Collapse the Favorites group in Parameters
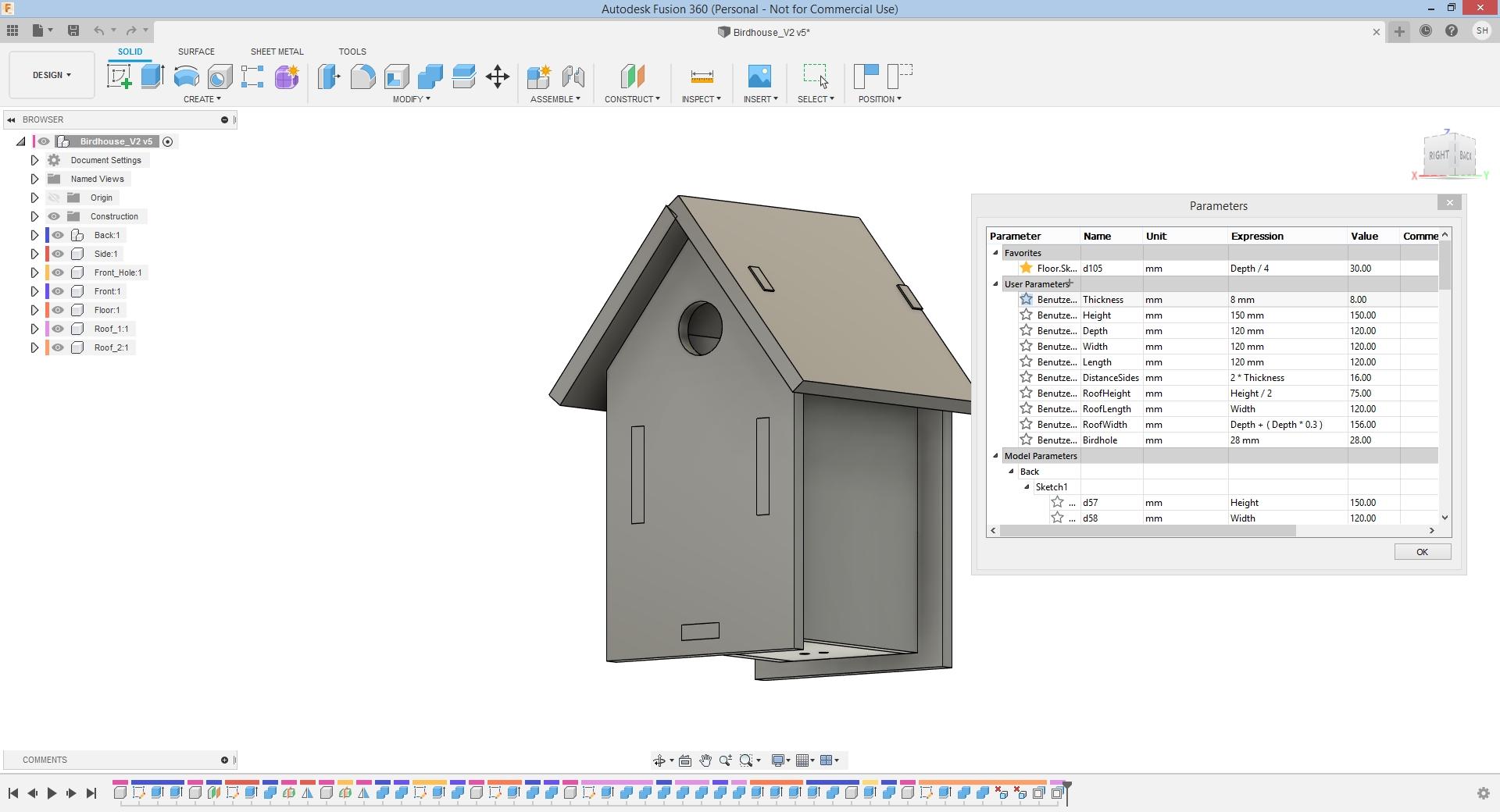Screen dimensions: 1500x812 pos(995,253)
